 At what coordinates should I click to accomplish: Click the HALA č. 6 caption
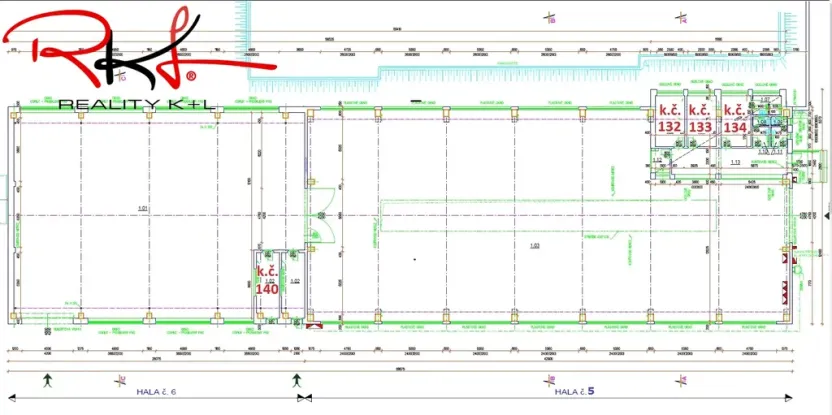click(x=156, y=392)
